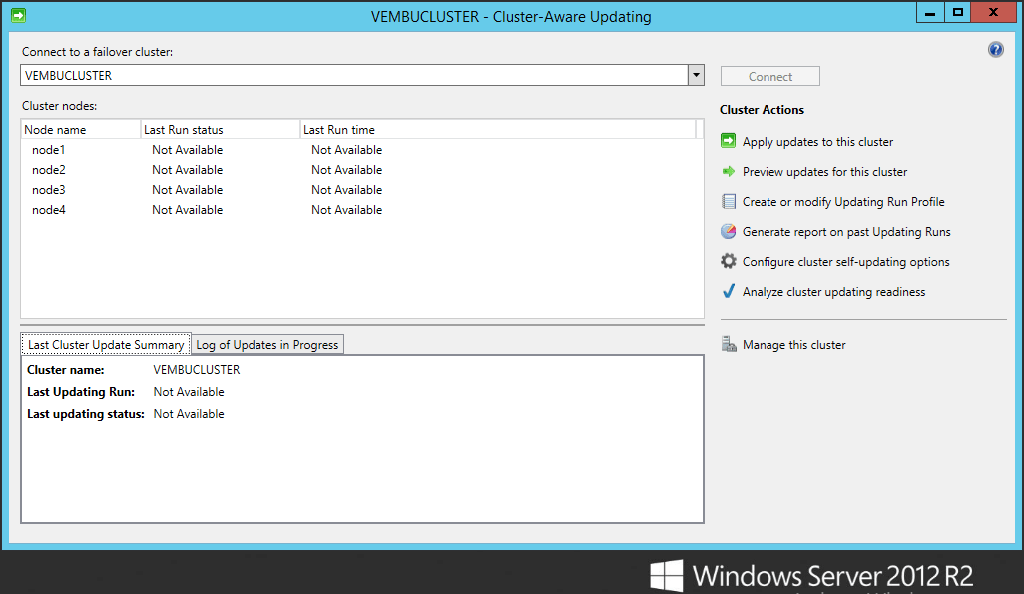Click the Last Updating Run Not Available value
Viewport: 1024px width, 594px height.
(x=189, y=392)
